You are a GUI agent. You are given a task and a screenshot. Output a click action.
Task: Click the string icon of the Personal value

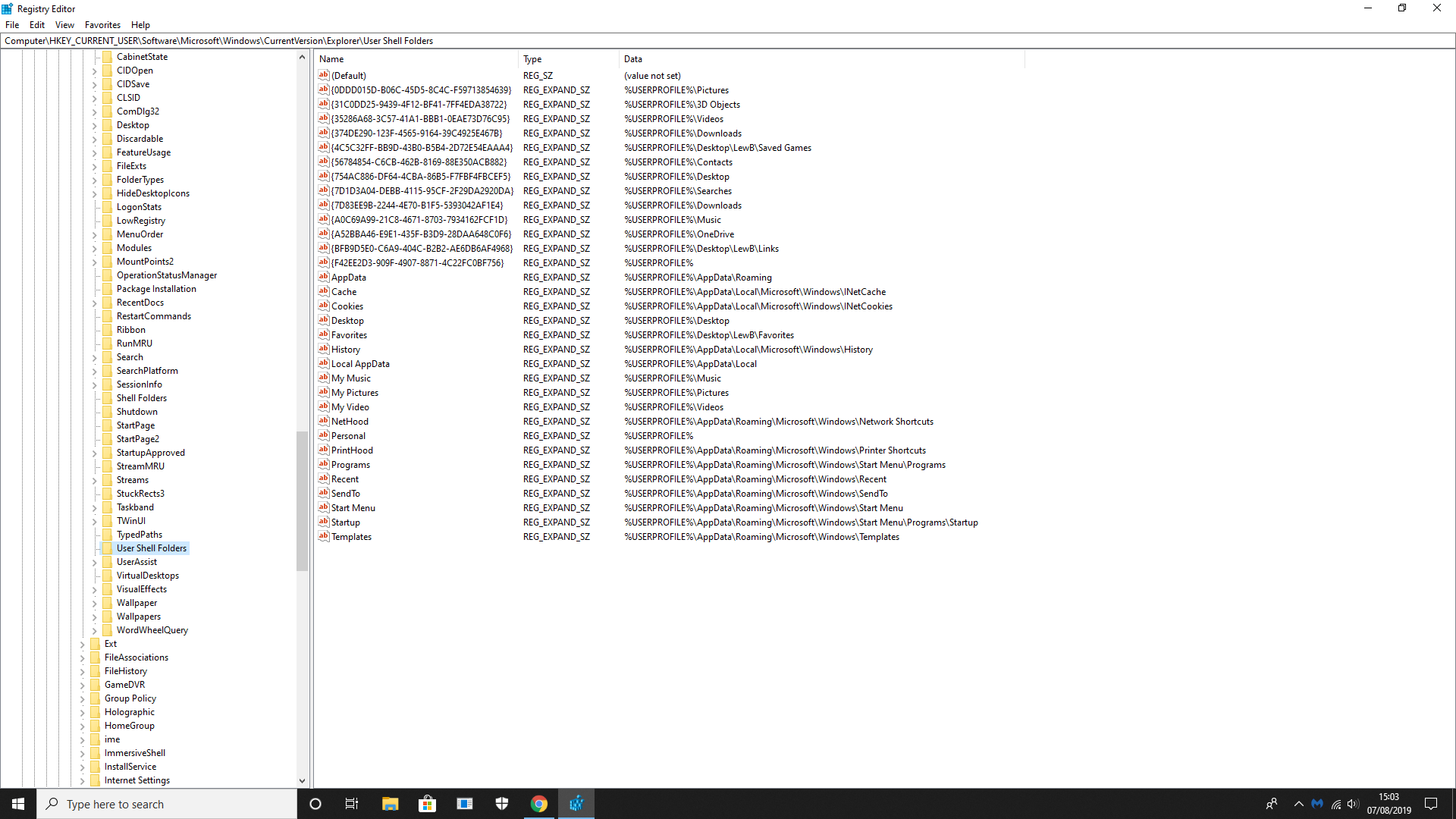point(324,435)
